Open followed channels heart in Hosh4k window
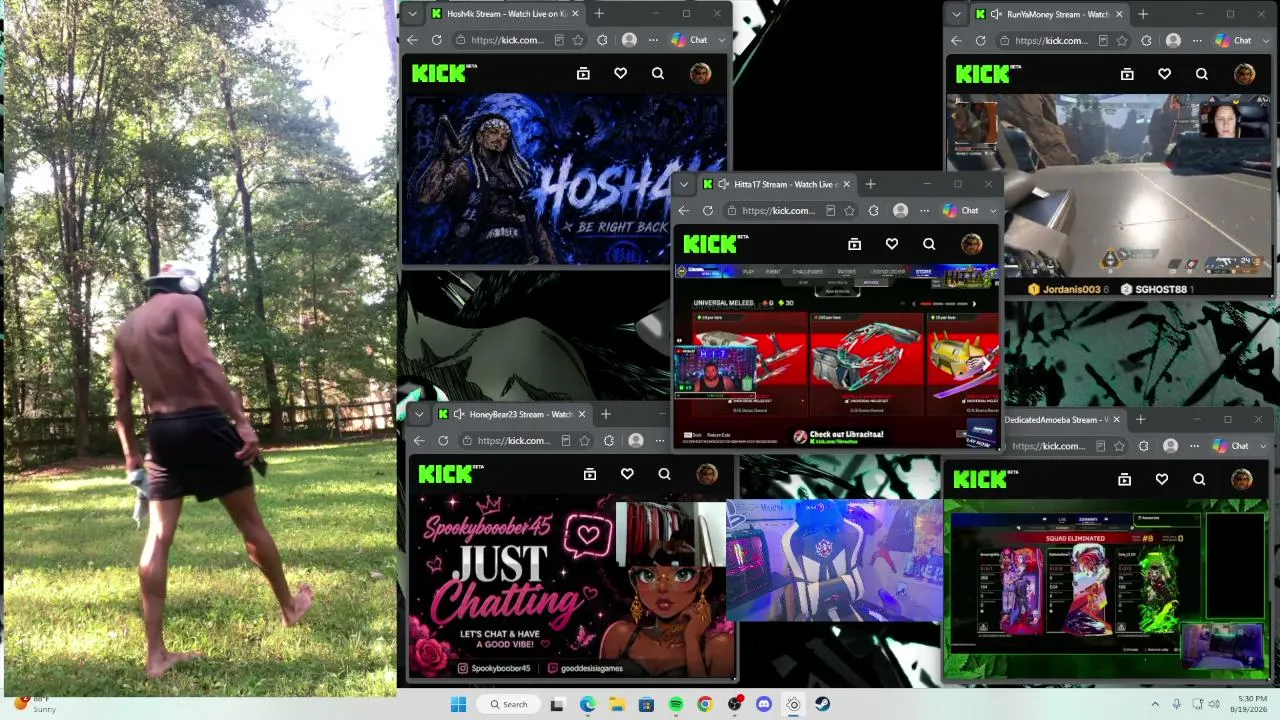Image resolution: width=1280 pixels, height=720 pixels. click(621, 73)
